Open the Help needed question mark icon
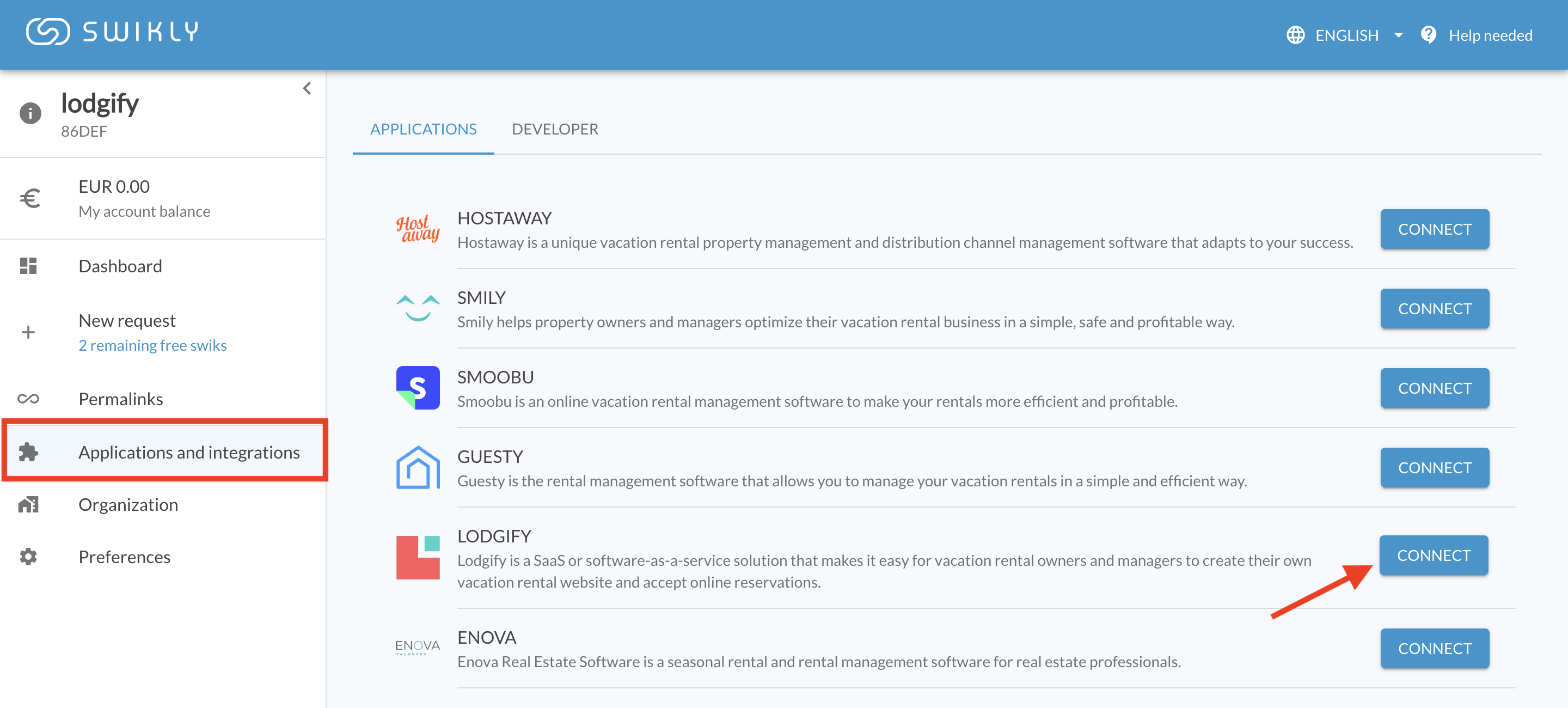1568x708 pixels. (x=1429, y=35)
